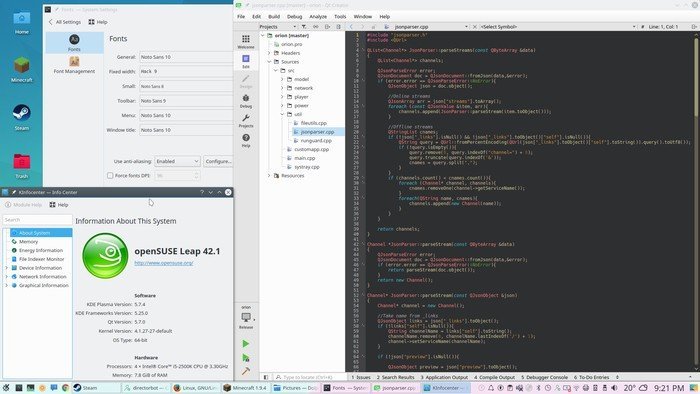
Task: Open Select Symbol dropdown
Action: (558, 27)
